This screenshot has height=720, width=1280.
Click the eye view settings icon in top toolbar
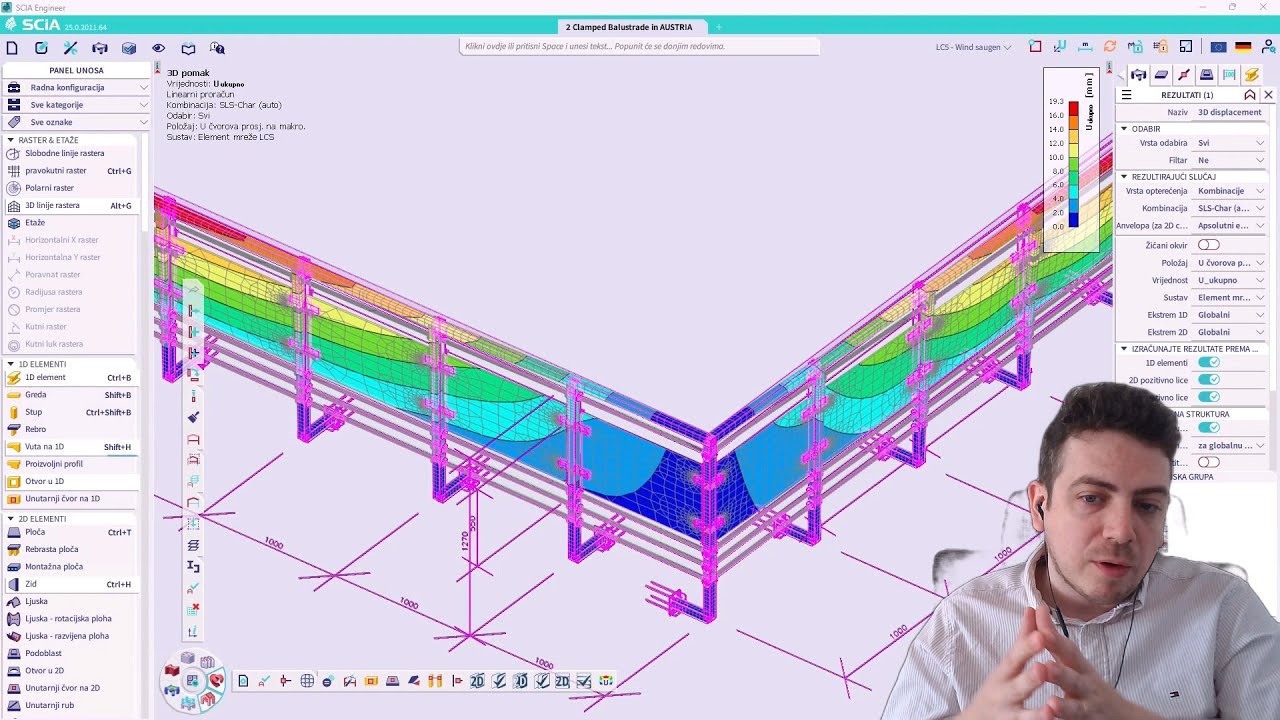158,48
